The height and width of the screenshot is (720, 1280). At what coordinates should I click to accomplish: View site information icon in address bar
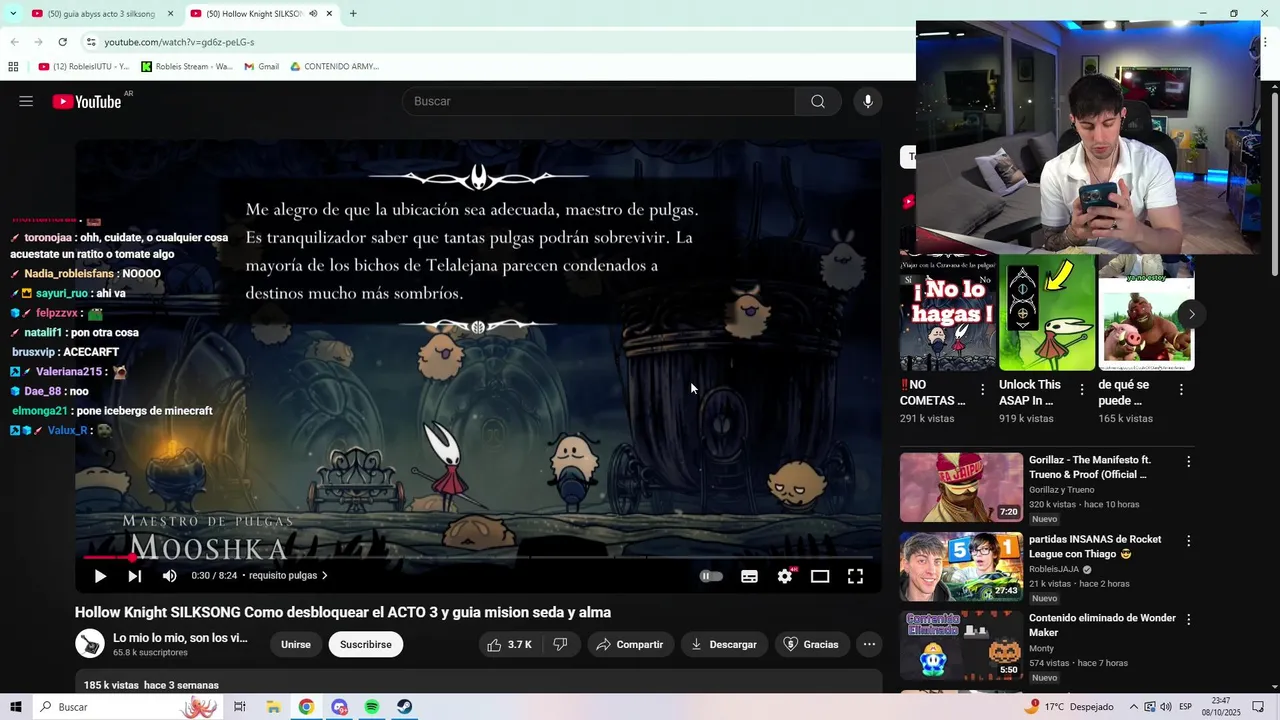point(91,42)
